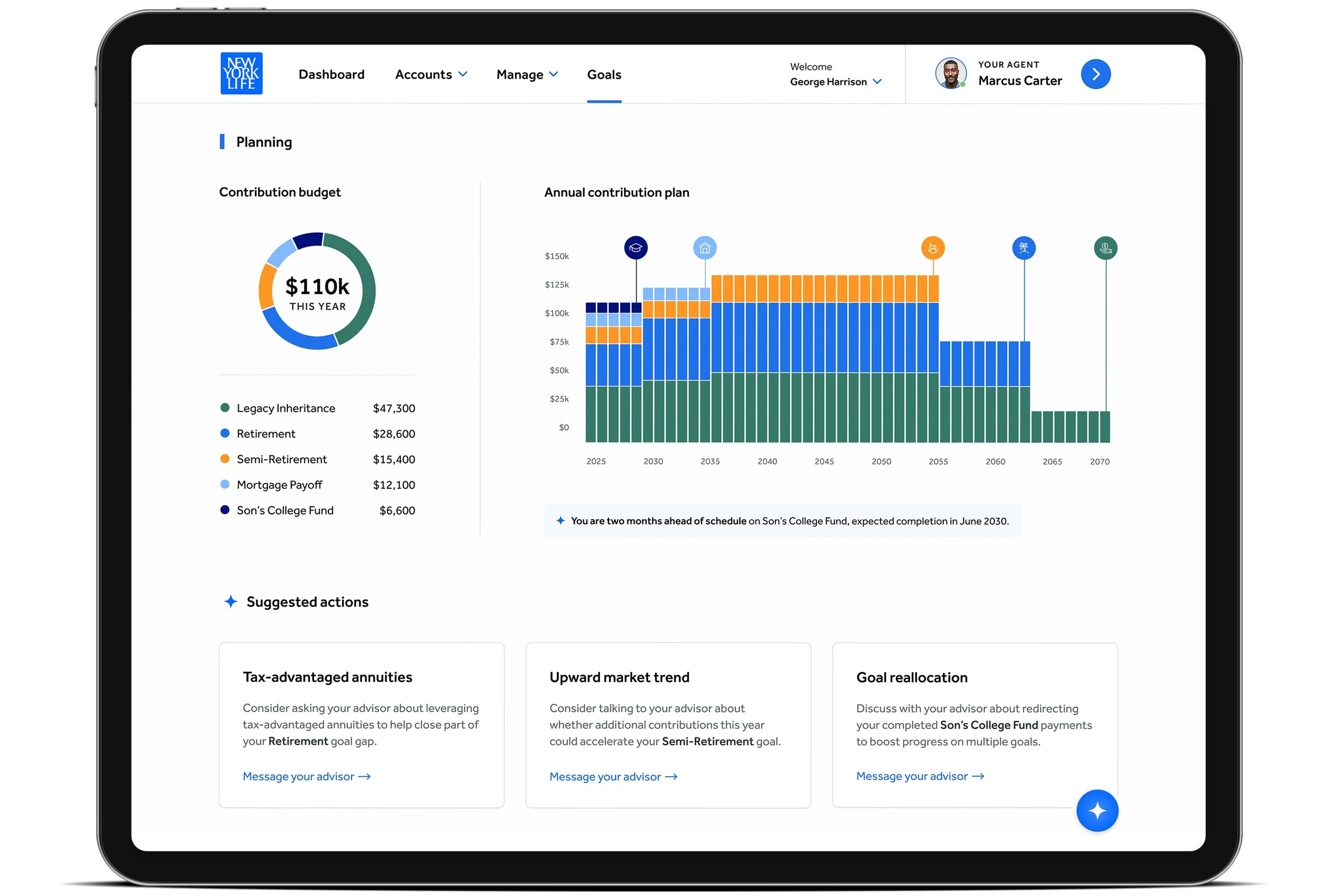Open the George Harrison user dropdown

835,82
